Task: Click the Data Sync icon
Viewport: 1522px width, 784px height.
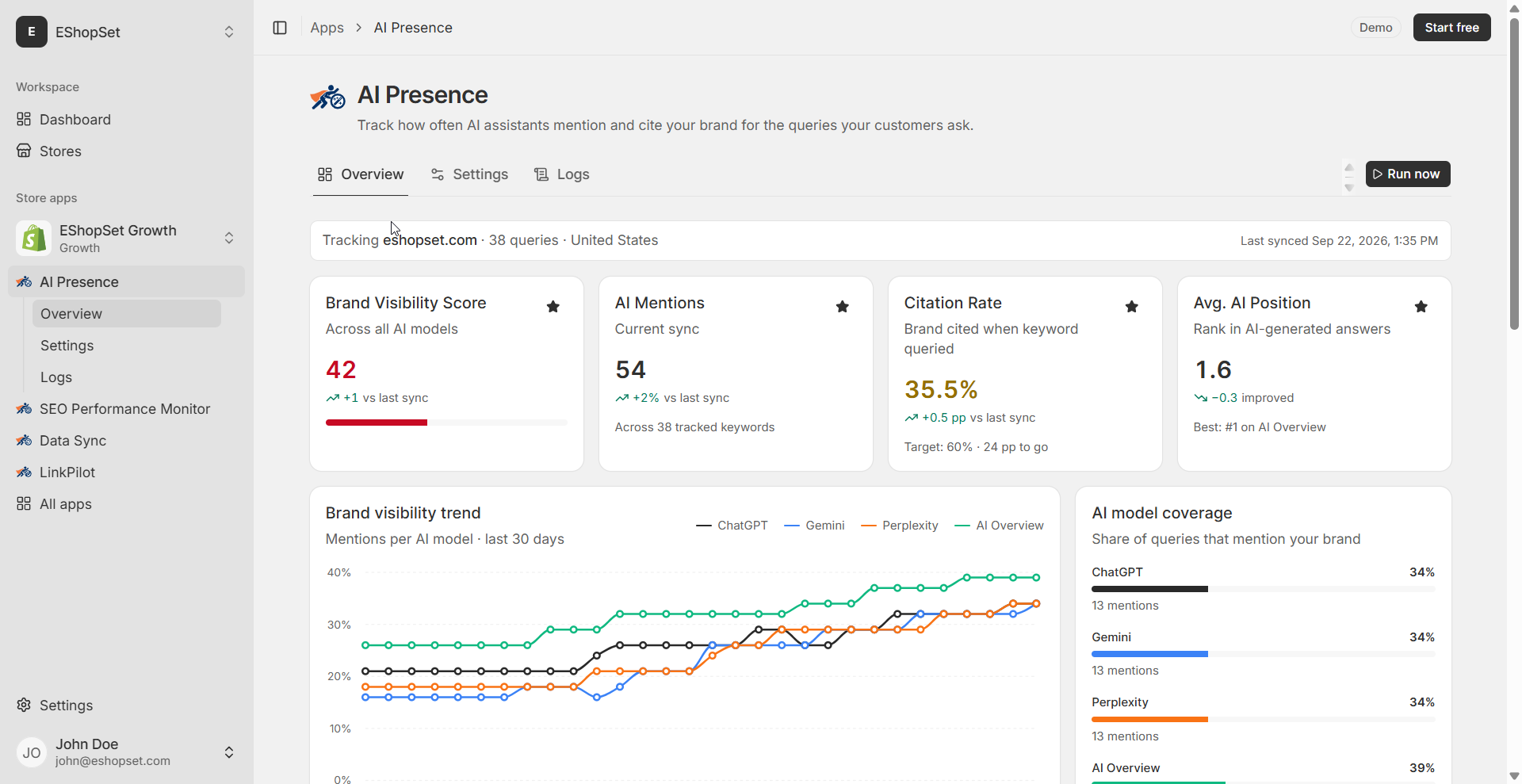Action: click(24, 441)
